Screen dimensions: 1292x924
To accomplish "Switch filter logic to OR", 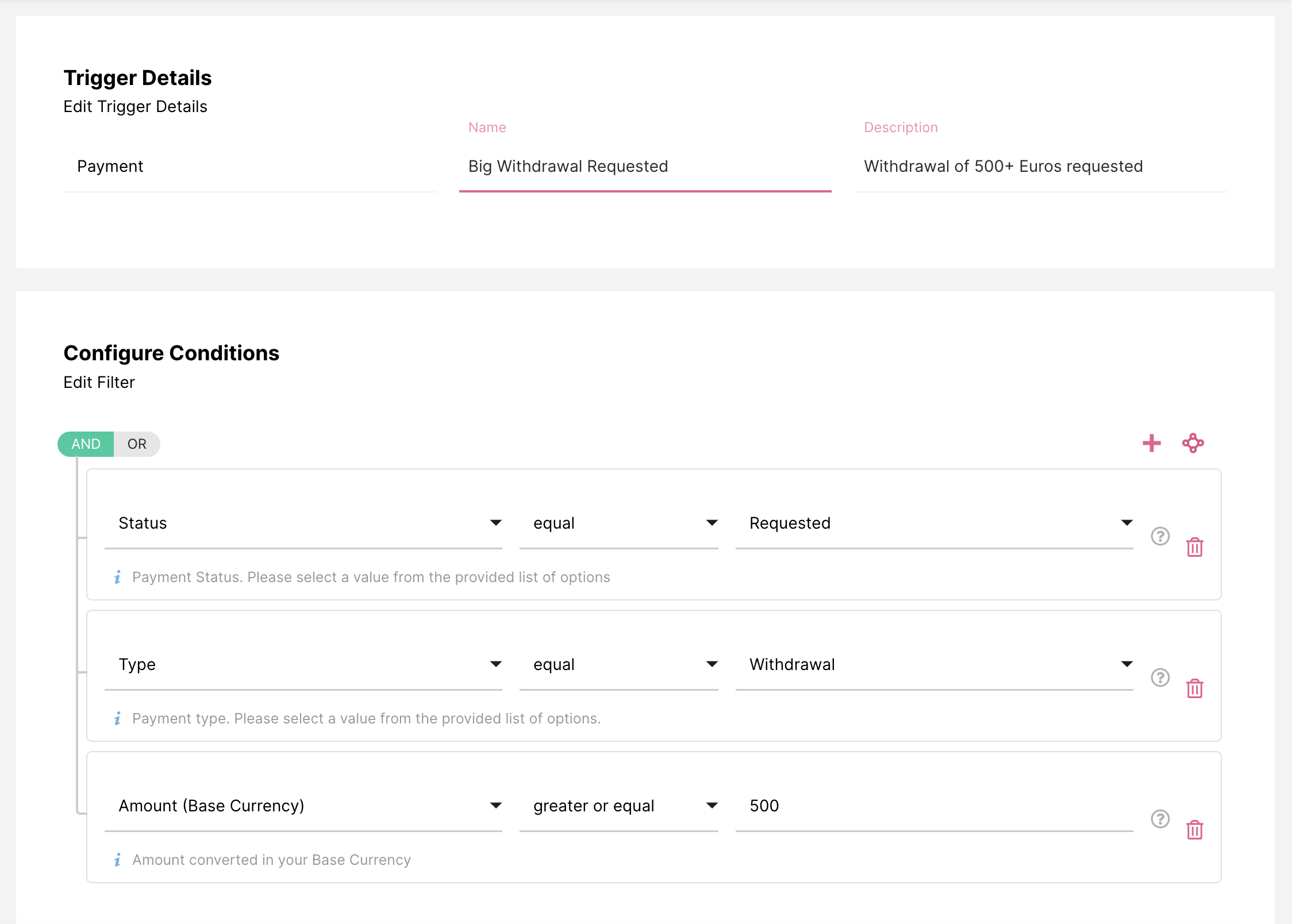I will pos(137,444).
